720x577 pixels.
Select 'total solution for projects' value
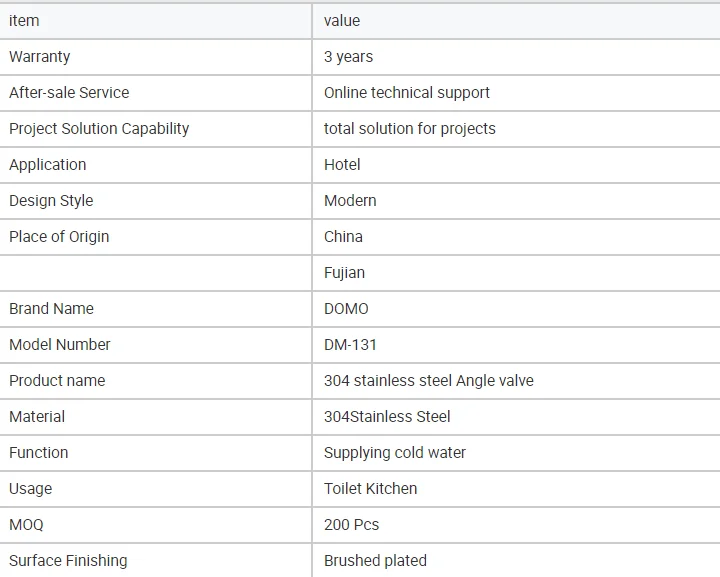click(409, 129)
